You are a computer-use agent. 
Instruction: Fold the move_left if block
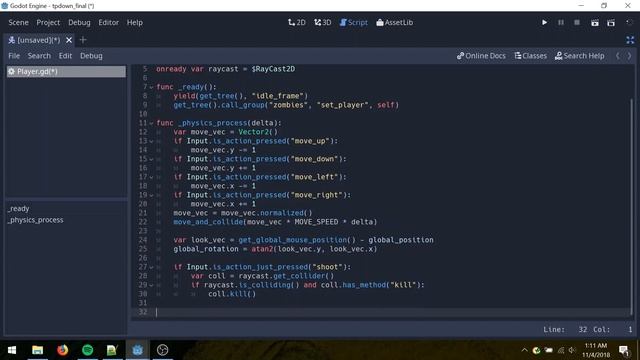pos(151,177)
